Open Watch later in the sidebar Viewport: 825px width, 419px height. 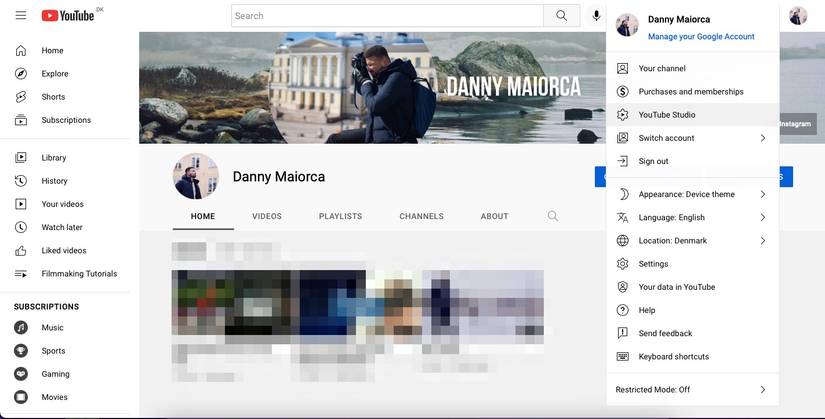click(65, 227)
